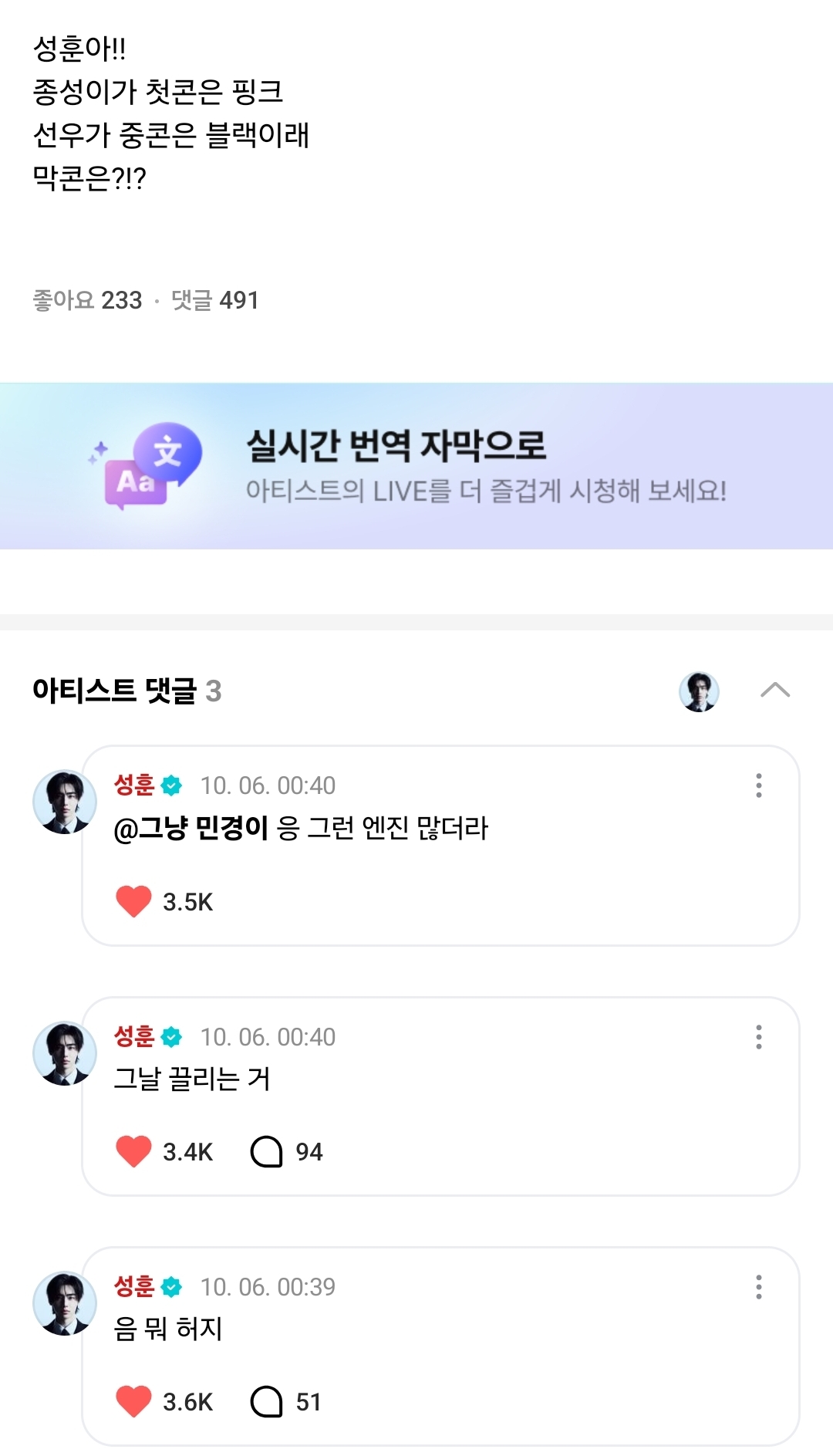833x1456 pixels.
Task: Like the '음 뭐 허지' comment
Action: (x=133, y=1401)
